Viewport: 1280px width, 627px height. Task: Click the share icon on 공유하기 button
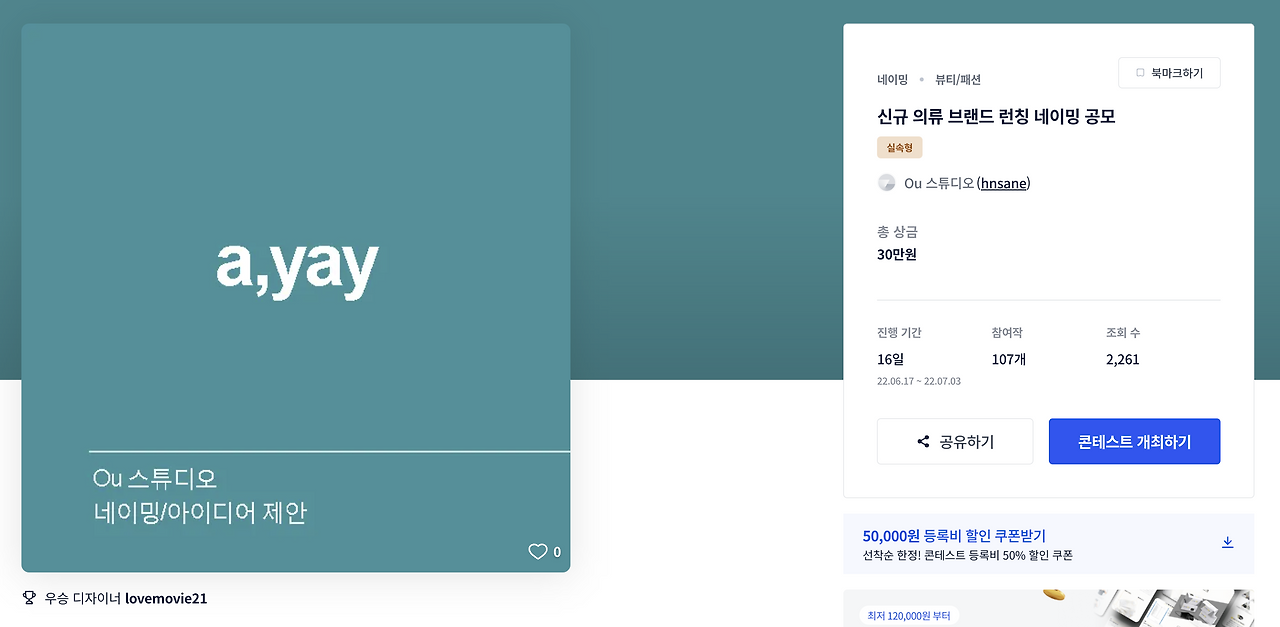click(921, 441)
